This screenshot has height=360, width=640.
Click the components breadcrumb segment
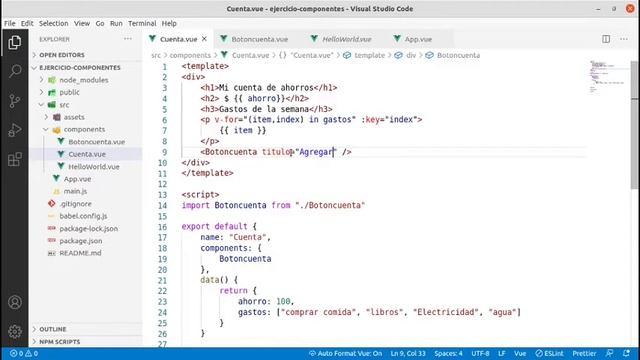pyautogui.click(x=190, y=55)
